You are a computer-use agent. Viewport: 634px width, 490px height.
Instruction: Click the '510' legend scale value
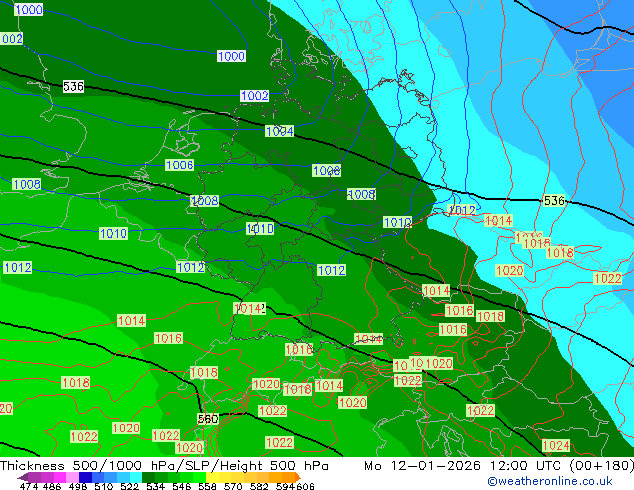(104, 486)
